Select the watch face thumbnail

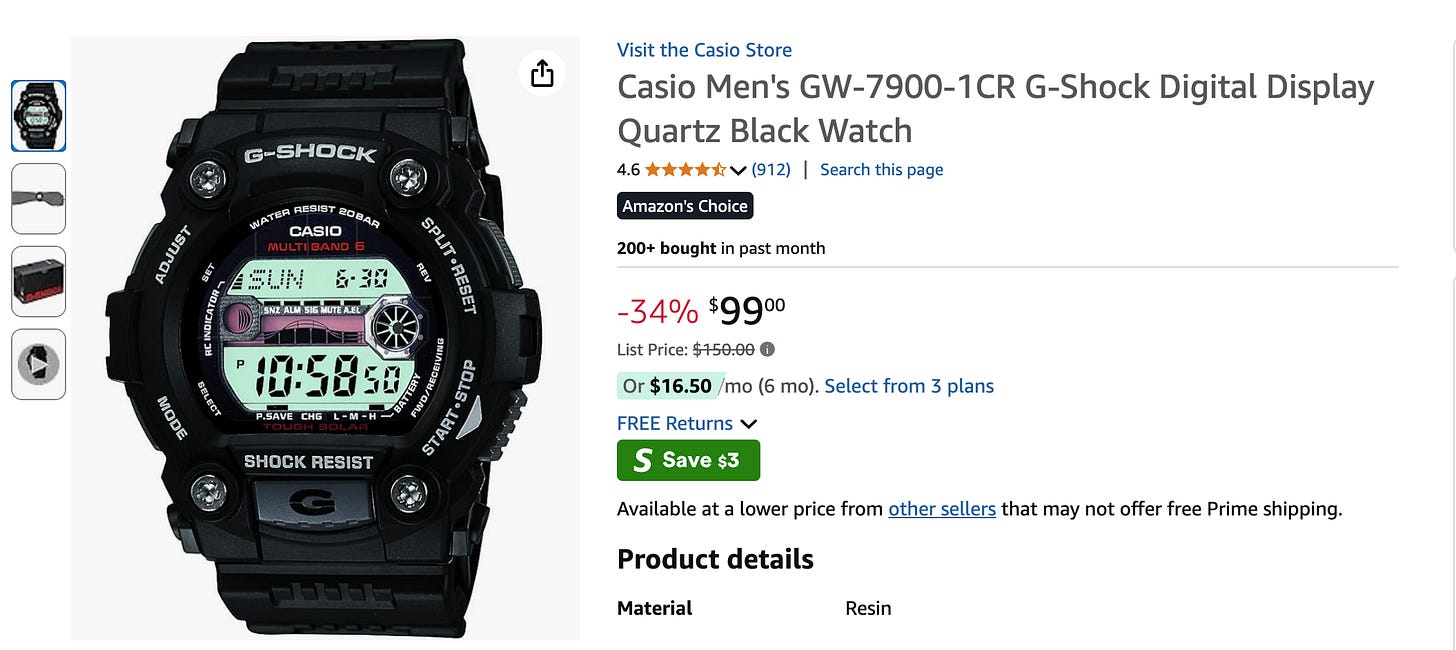point(38,116)
